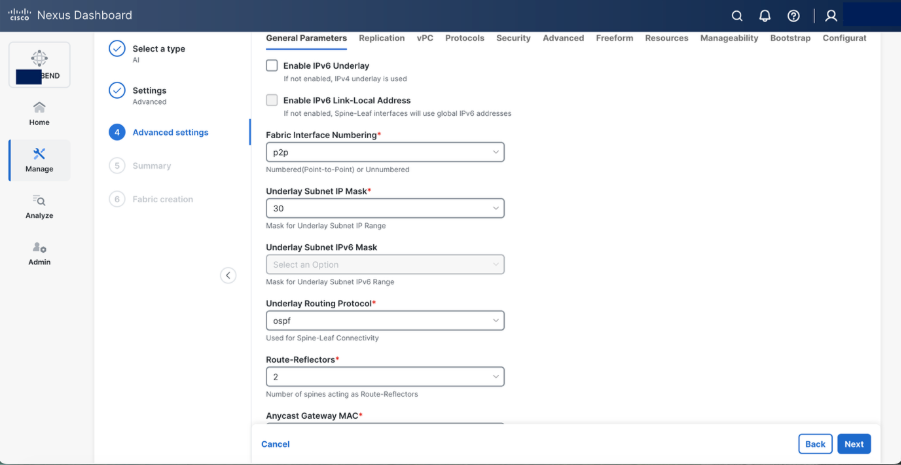Image resolution: width=901 pixels, height=465 pixels.
Task: Click the Anycast Gateway MAC input field
Action: coord(385,424)
